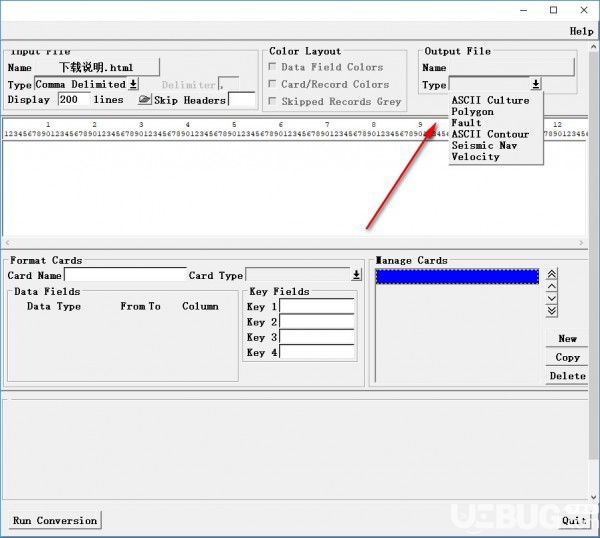The image size is (600, 538).
Task: Toggle Data Field Colors checkbox
Action: pyautogui.click(x=272, y=67)
